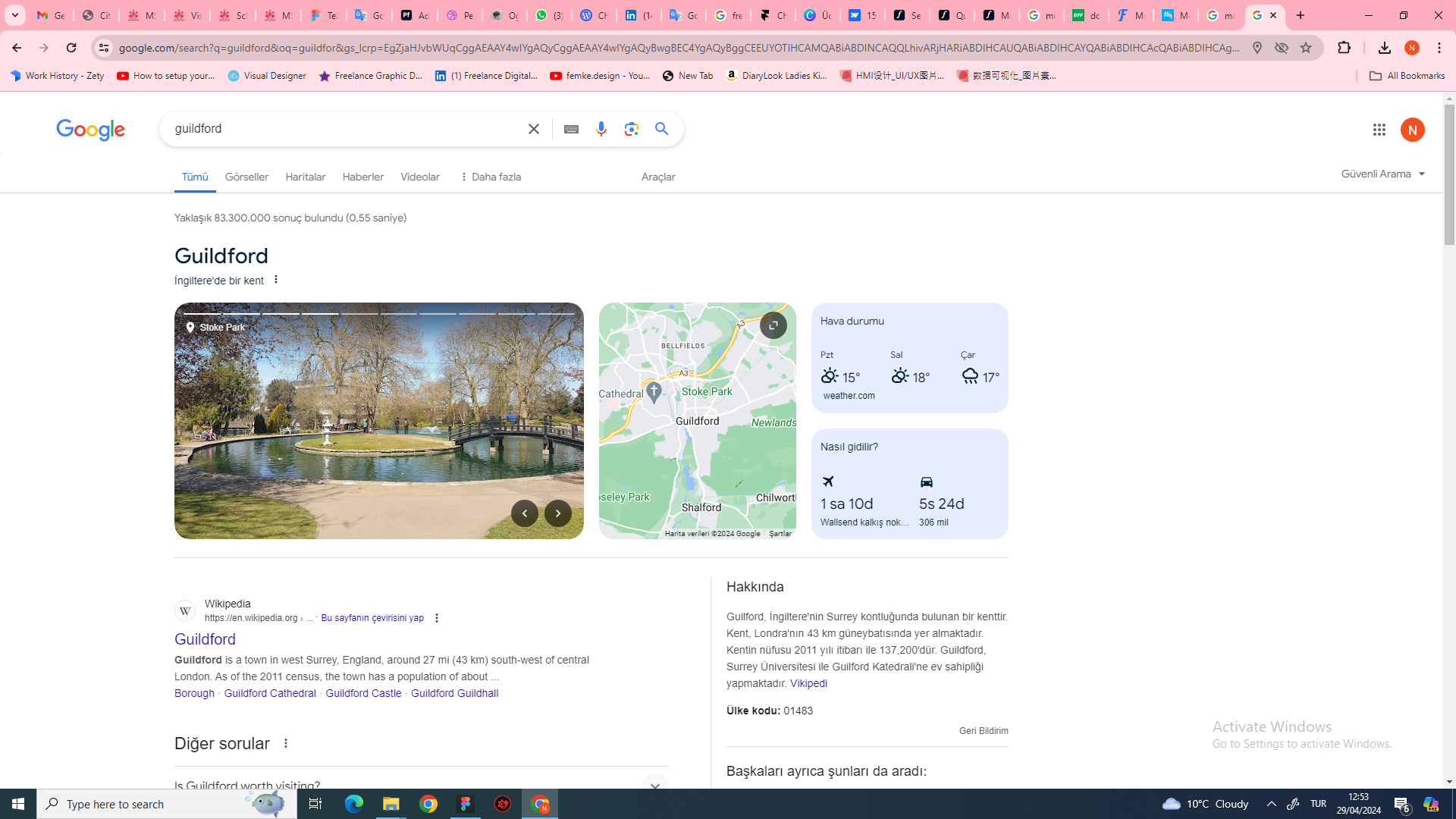Open the Guildford Wikipedia result link
The width and height of the screenshot is (1456, 819).
(x=205, y=639)
